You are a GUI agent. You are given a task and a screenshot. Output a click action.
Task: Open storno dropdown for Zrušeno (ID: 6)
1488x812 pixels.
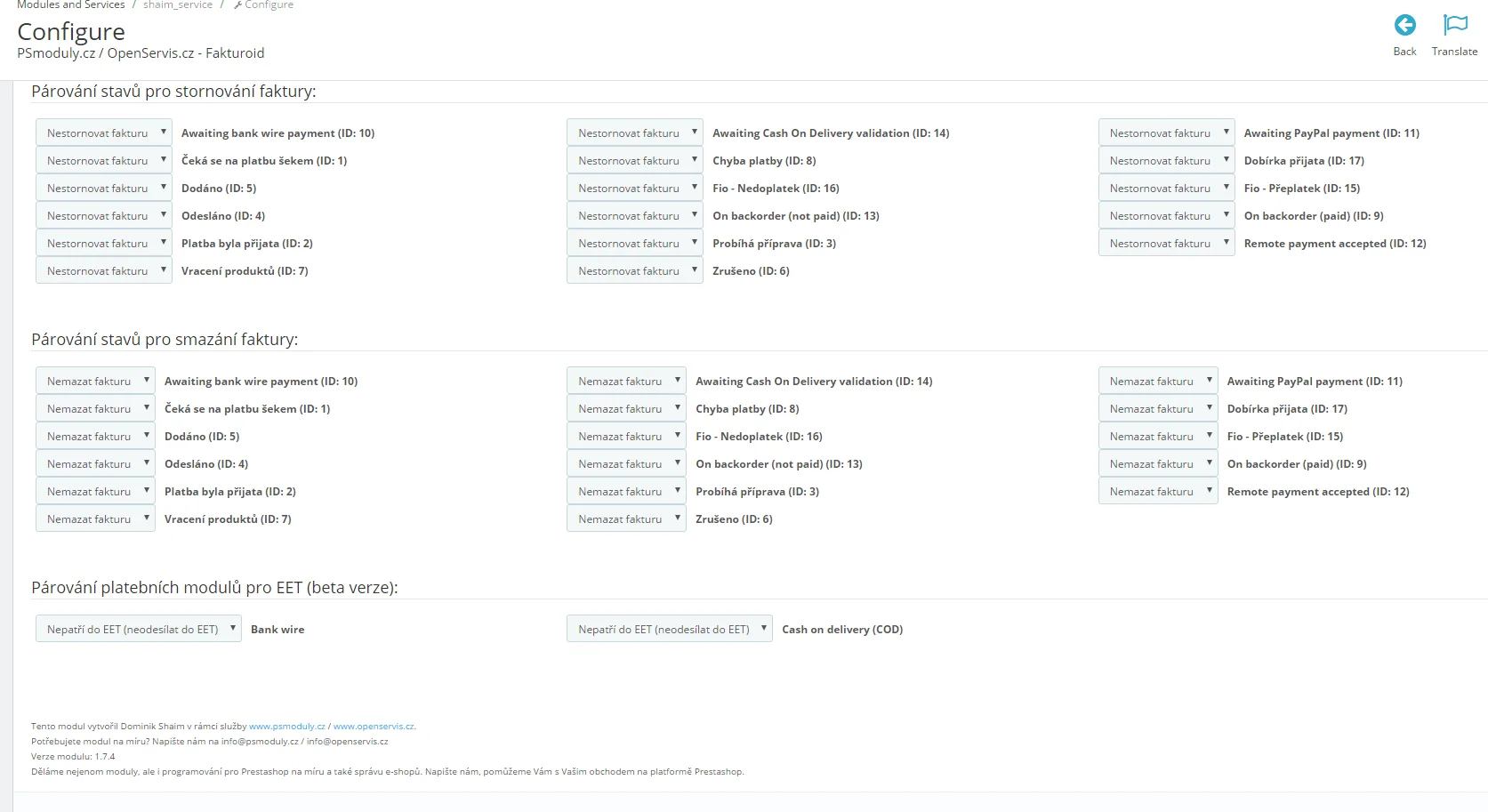[x=634, y=271]
